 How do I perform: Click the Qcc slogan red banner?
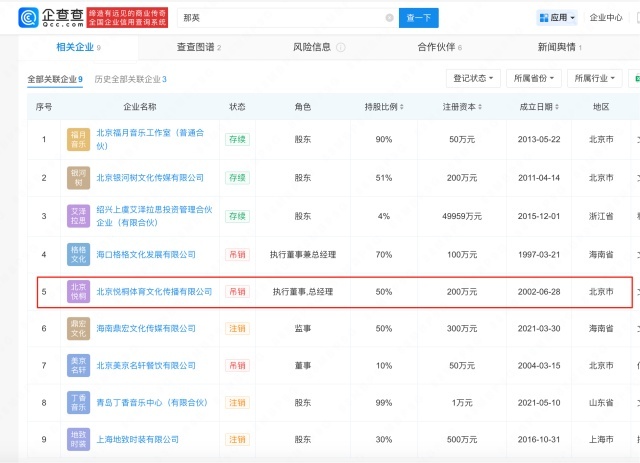(x=127, y=18)
